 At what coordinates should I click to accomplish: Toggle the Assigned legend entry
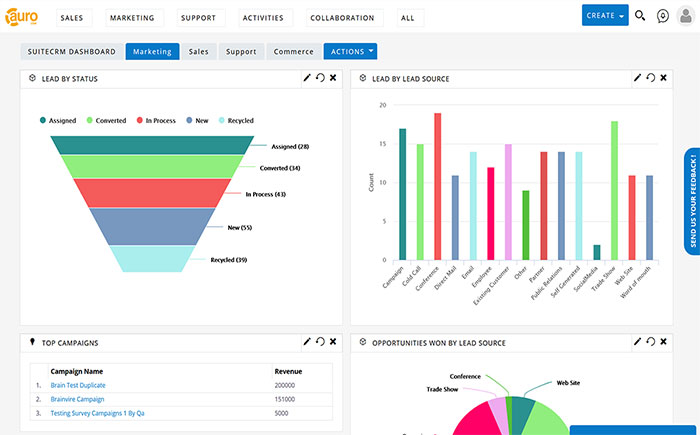pyautogui.click(x=58, y=121)
